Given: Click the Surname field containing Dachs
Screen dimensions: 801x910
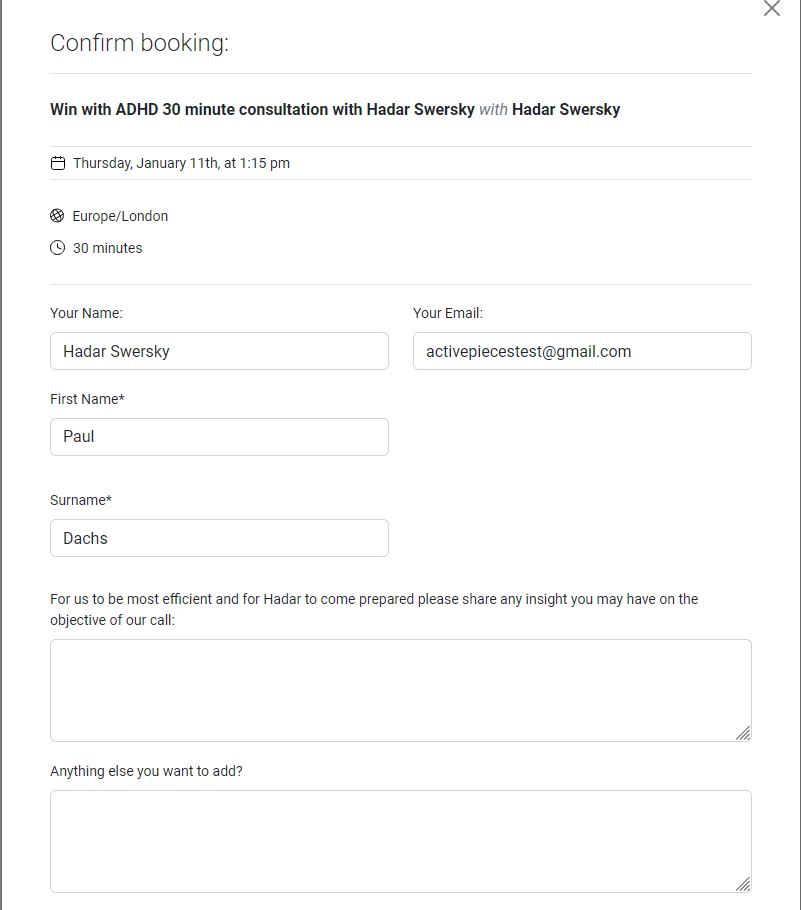Looking at the screenshot, I should pos(219,538).
